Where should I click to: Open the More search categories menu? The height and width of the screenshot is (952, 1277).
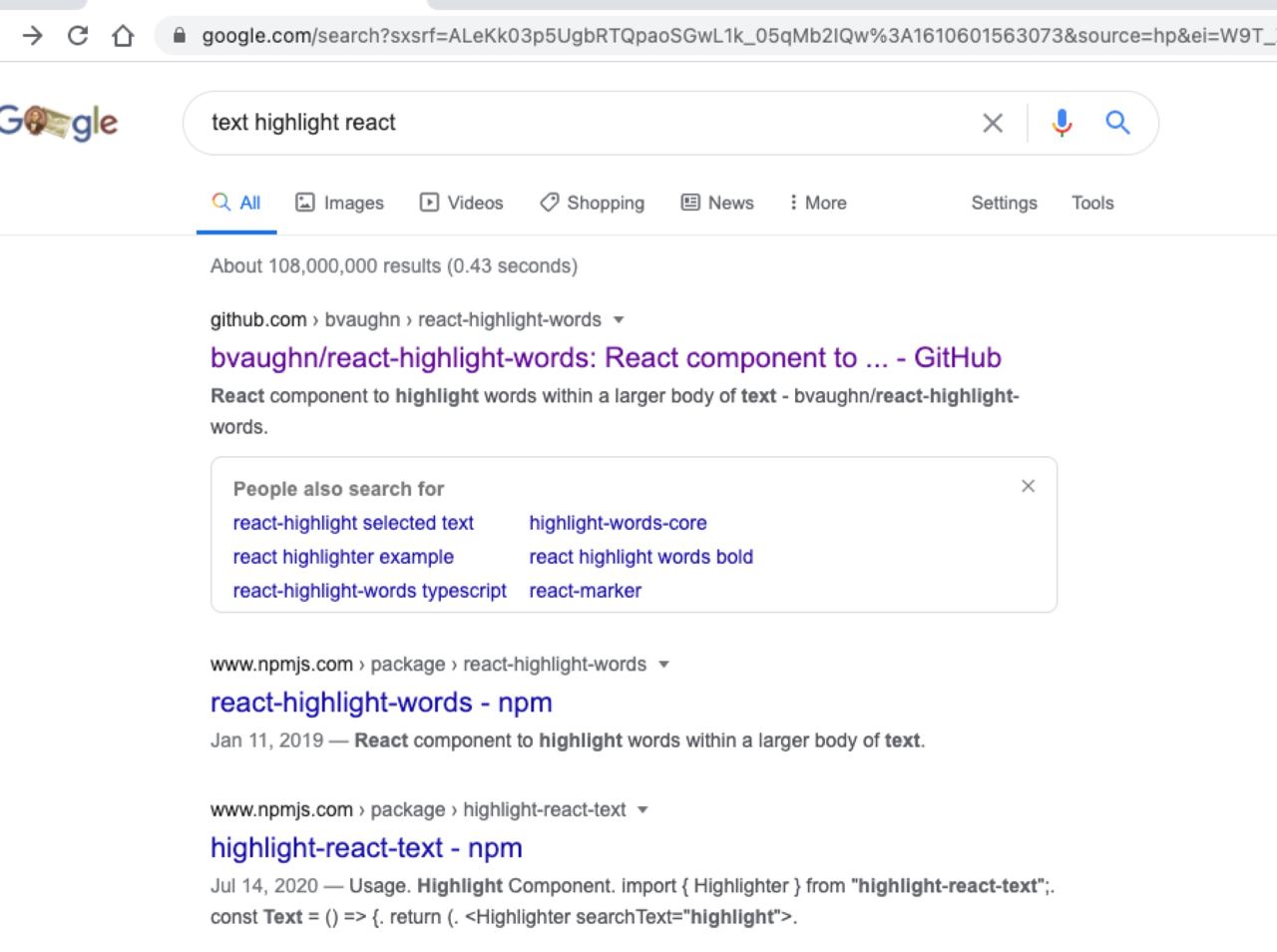pyautogui.click(x=818, y=203)
